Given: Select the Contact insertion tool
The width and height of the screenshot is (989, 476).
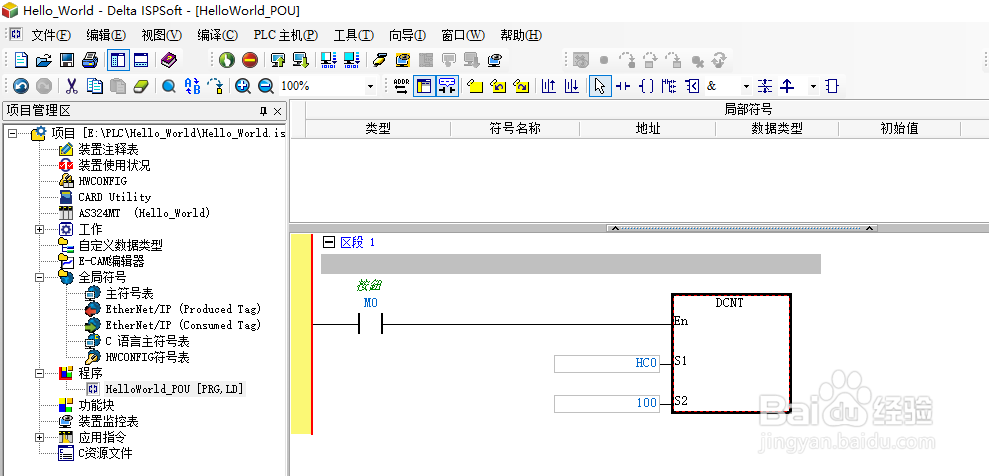Looking at the screenshot, I should tap(623, 86).
